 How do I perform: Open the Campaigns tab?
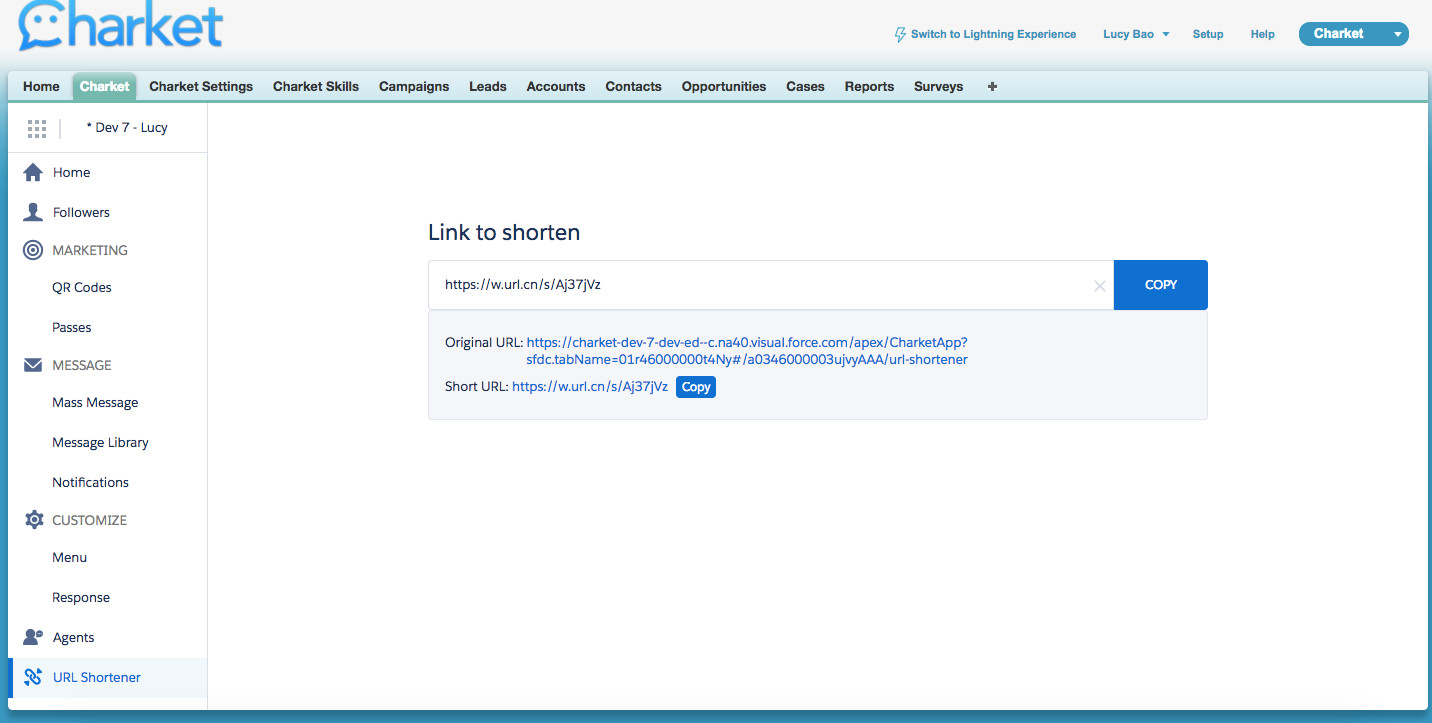(x=414, y=86)
